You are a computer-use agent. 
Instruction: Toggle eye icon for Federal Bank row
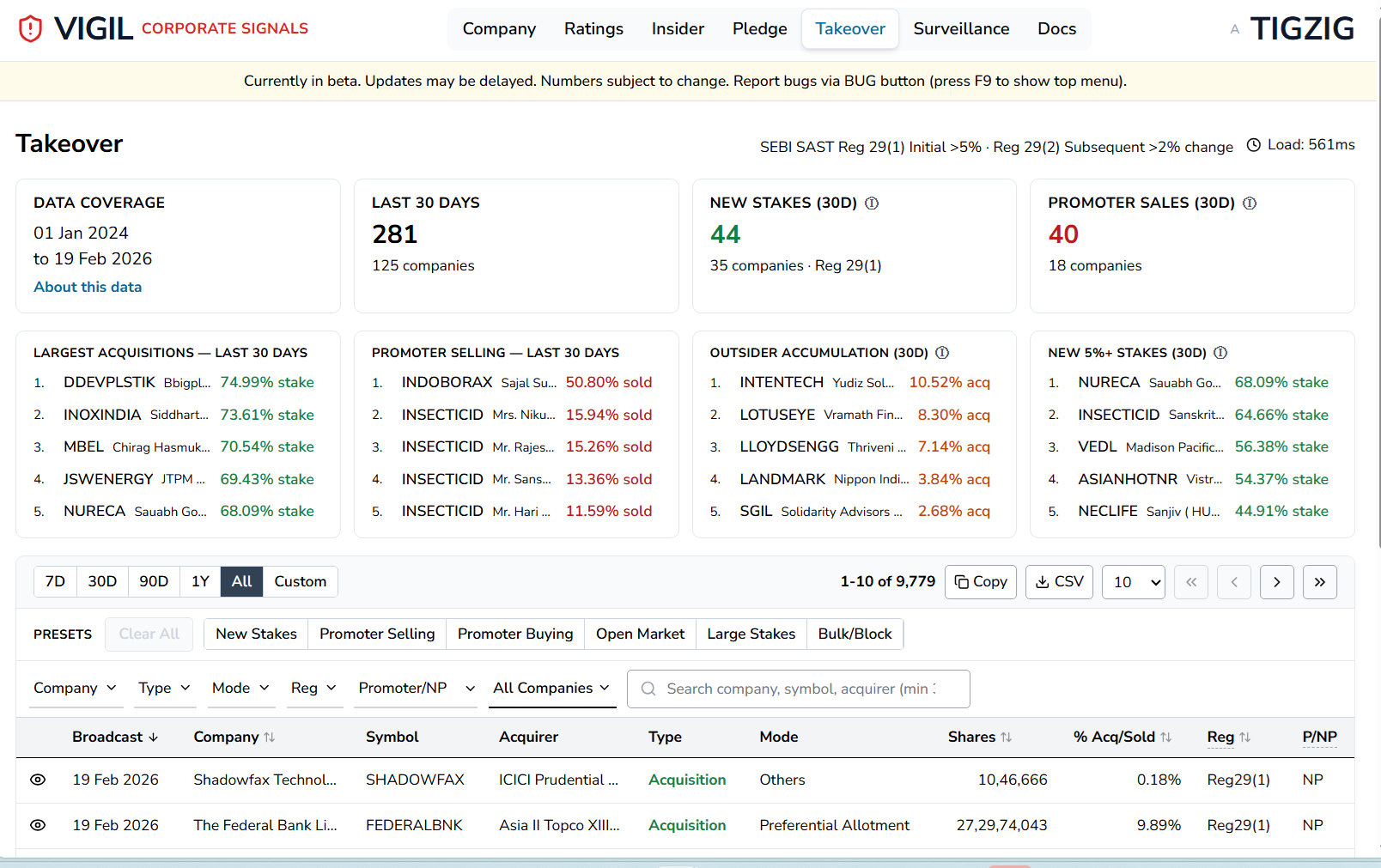pyautogui.click(x=38, y=825)
